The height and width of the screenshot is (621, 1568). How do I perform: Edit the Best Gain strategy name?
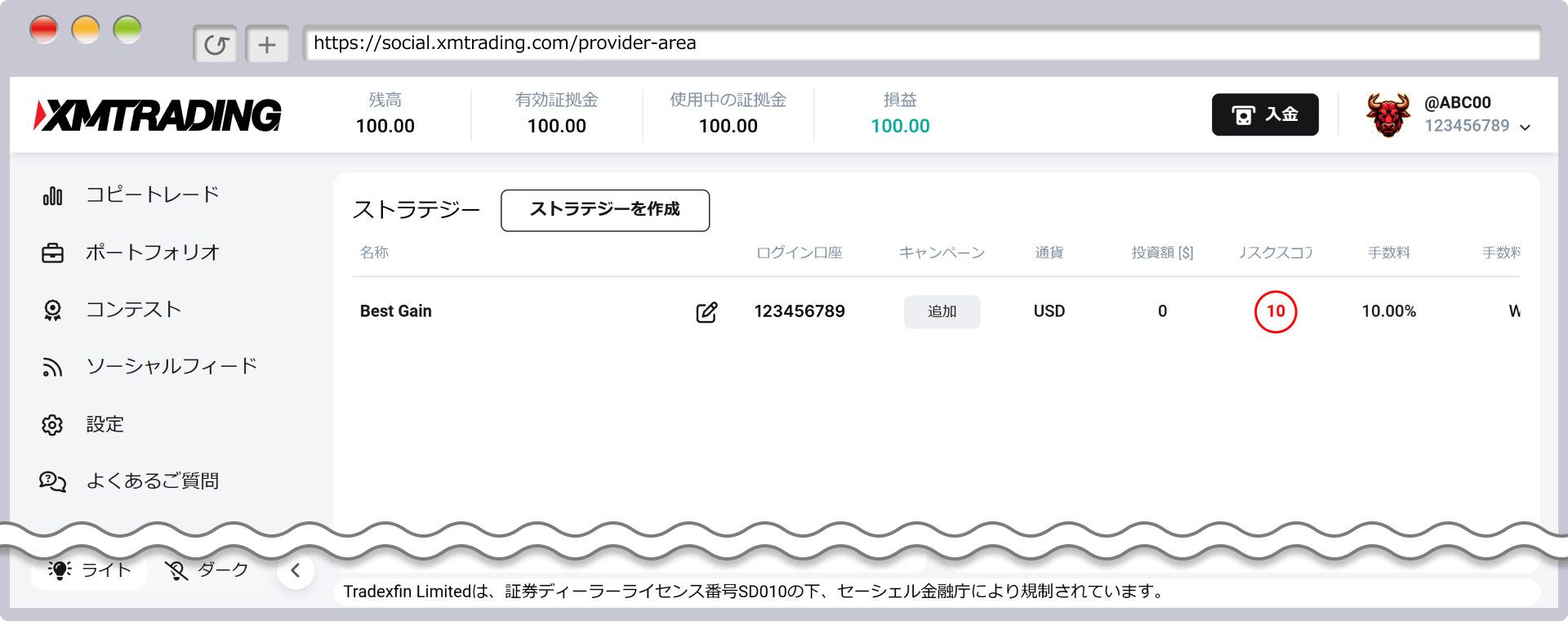click(x=706, y=312)
